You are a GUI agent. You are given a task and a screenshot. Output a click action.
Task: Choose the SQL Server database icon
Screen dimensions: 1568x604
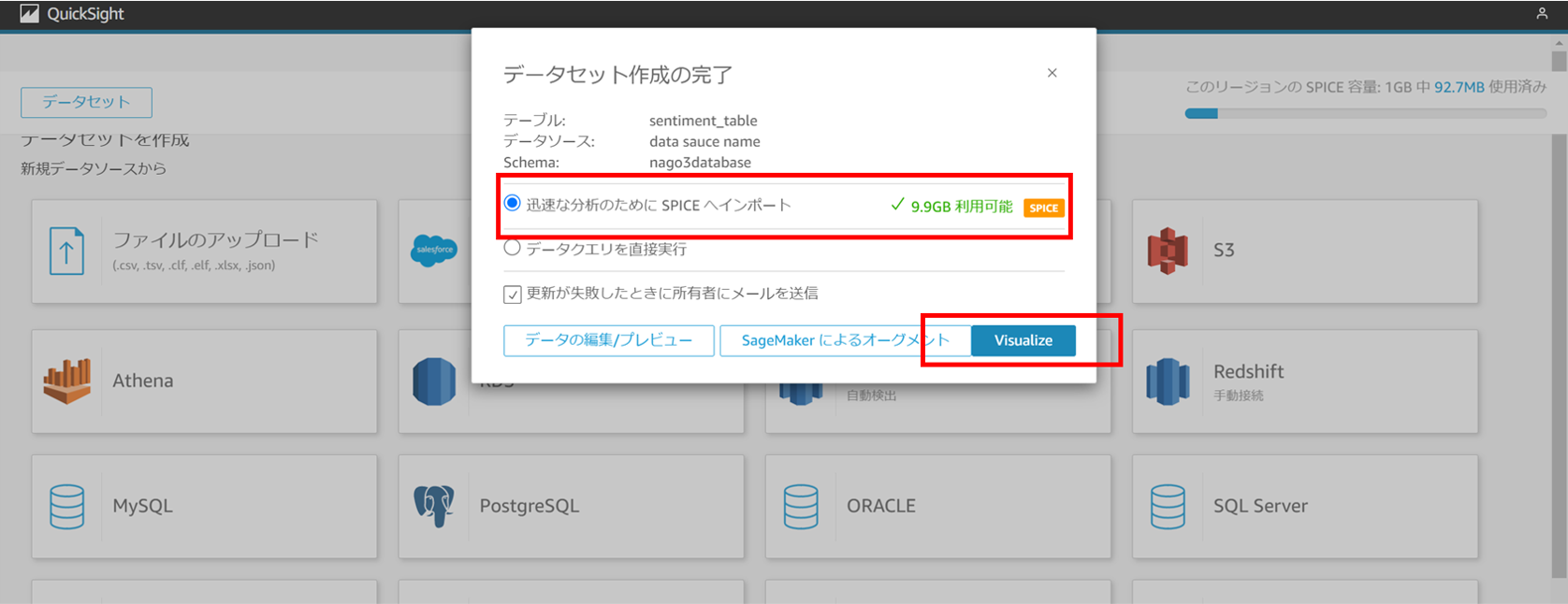click(1168, 507)
